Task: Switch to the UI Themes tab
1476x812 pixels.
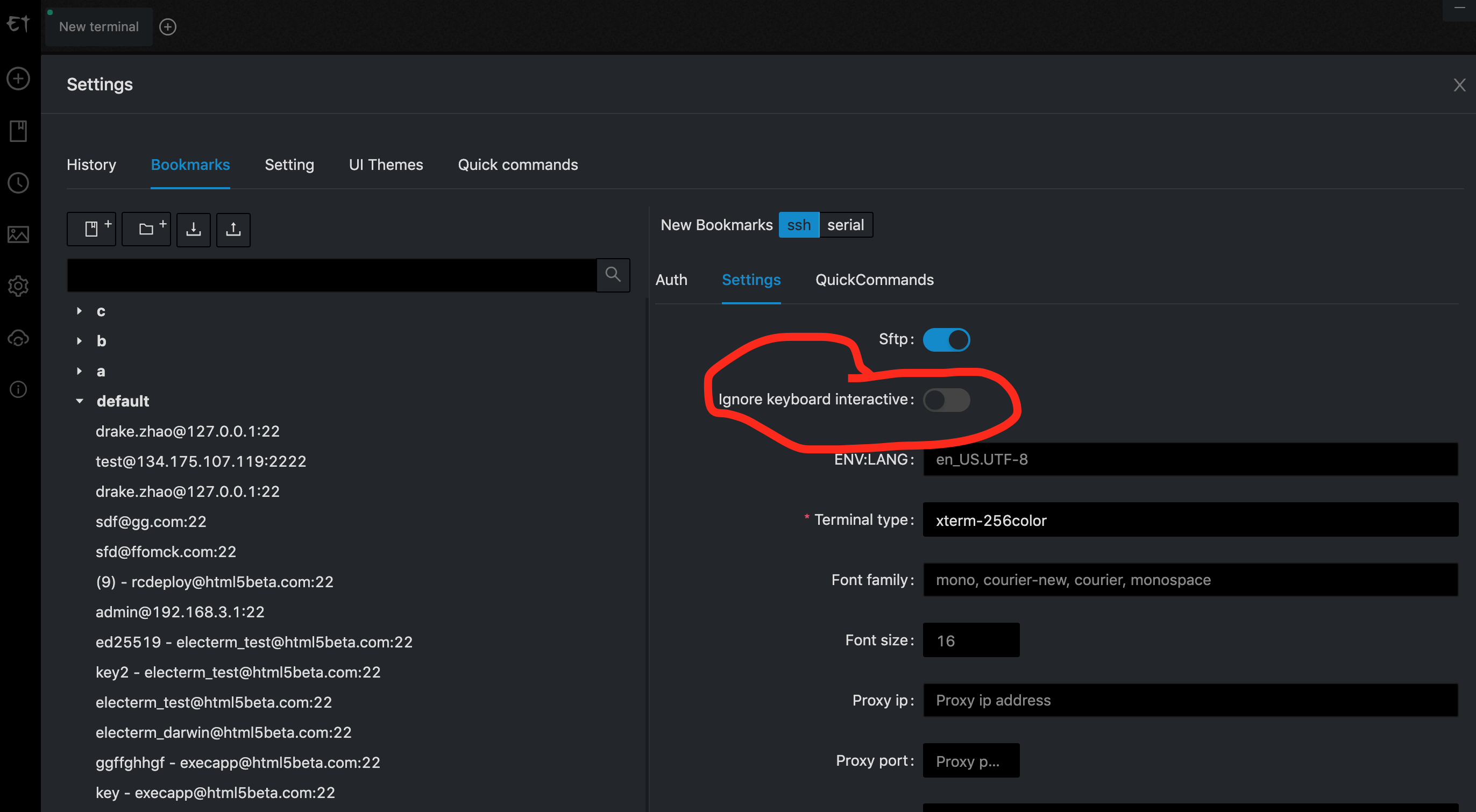Action: [x=386, y=165]
